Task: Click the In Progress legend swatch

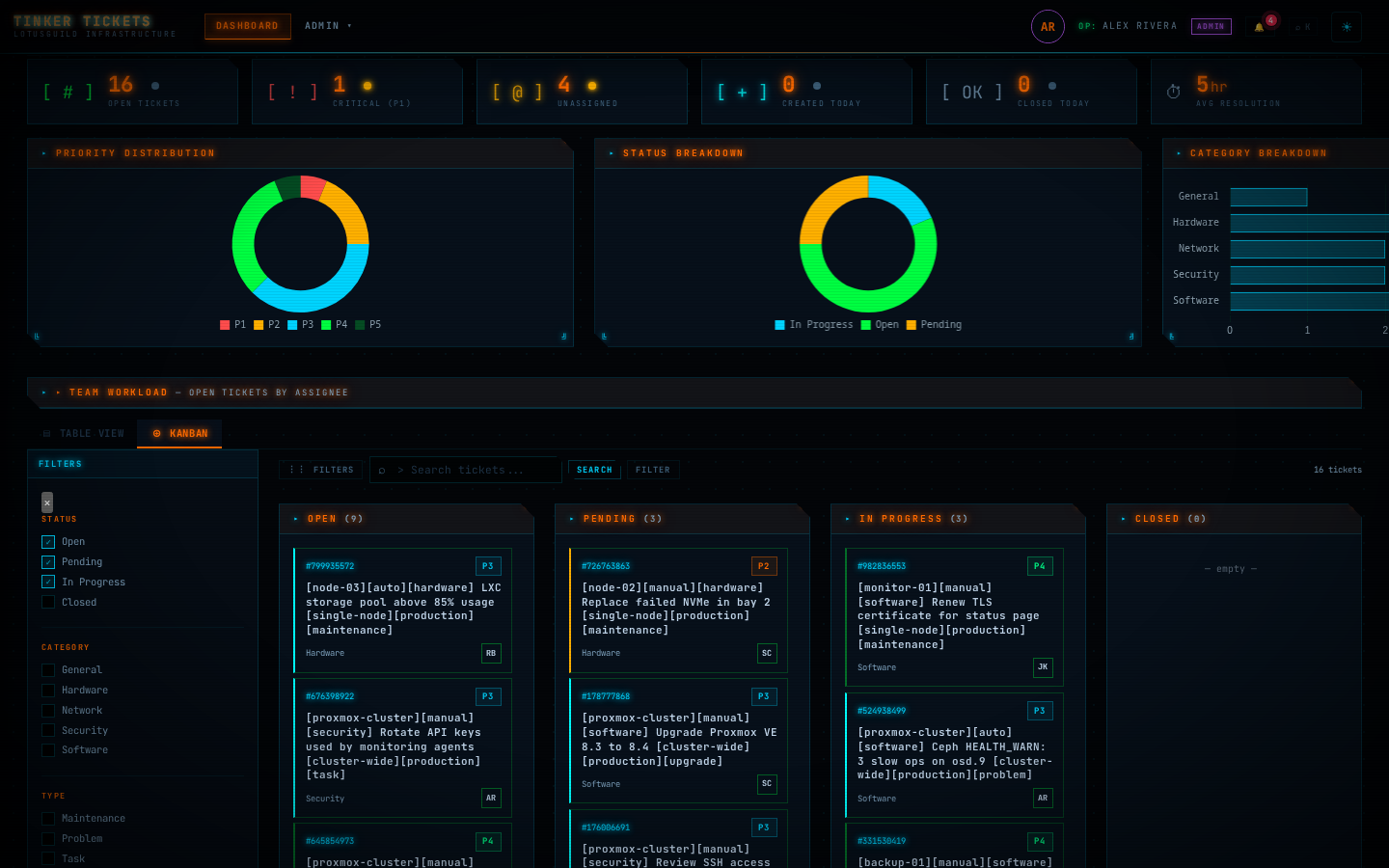Action: pos(779,325)
